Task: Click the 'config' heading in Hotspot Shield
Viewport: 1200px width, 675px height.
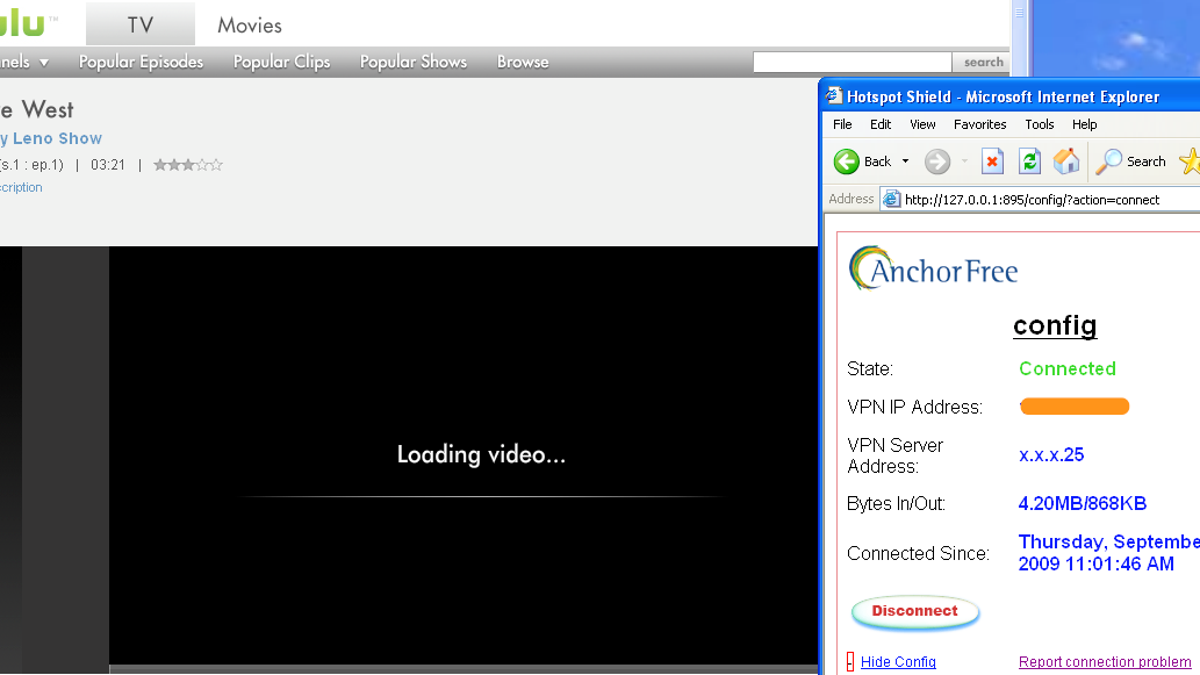Action: tap(1055, 326)
